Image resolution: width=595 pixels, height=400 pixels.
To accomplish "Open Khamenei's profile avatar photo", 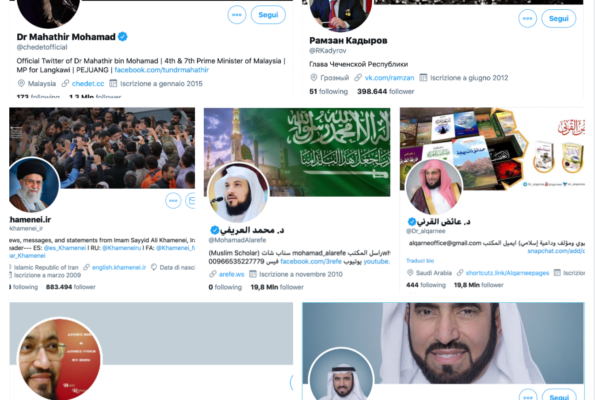I will (33, 185).
